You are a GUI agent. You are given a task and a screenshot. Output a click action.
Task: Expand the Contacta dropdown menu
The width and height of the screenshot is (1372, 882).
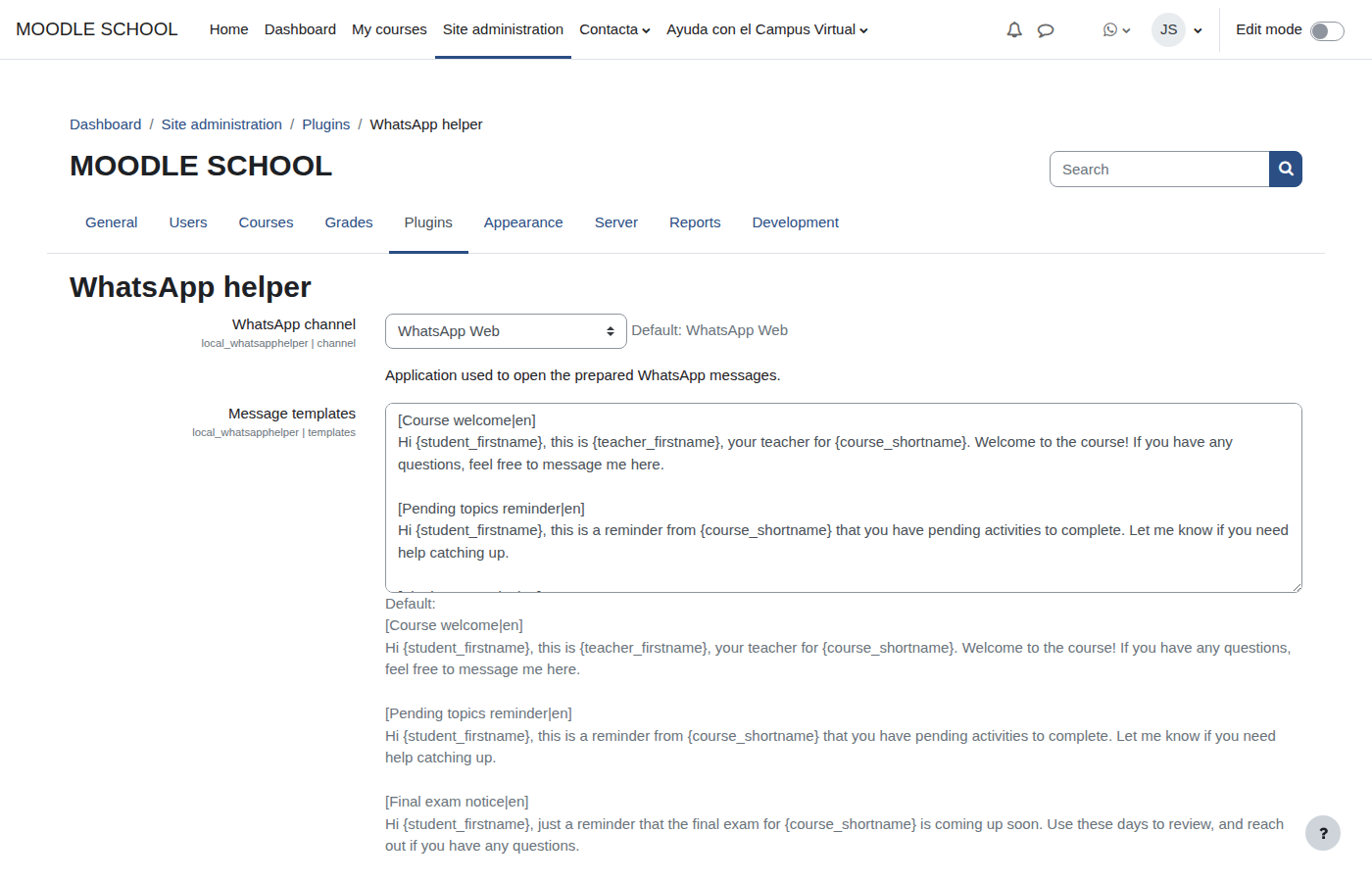(x=614, y=29)
